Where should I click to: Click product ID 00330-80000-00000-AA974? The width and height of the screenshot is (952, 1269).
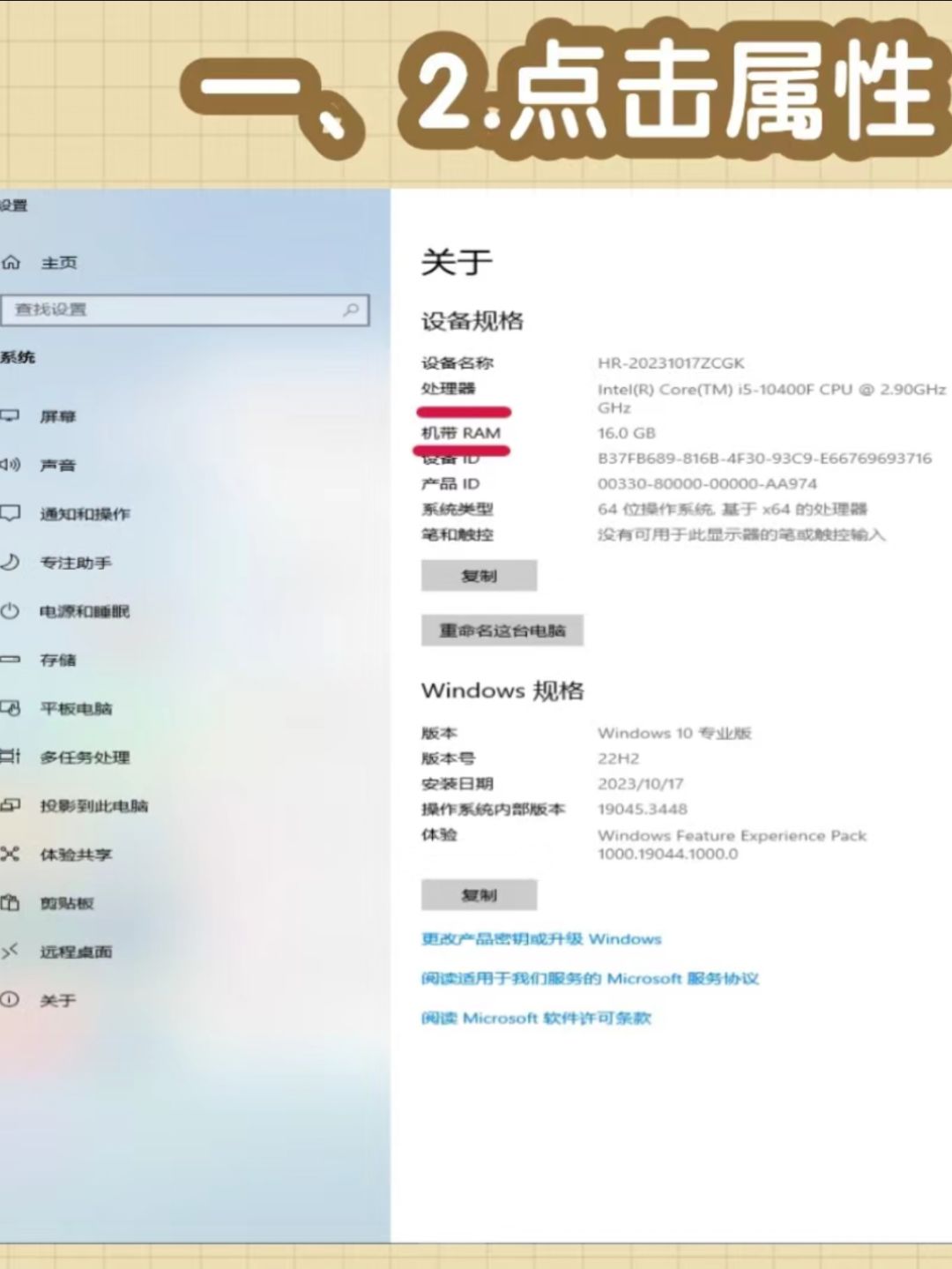(x=707, y=484)
